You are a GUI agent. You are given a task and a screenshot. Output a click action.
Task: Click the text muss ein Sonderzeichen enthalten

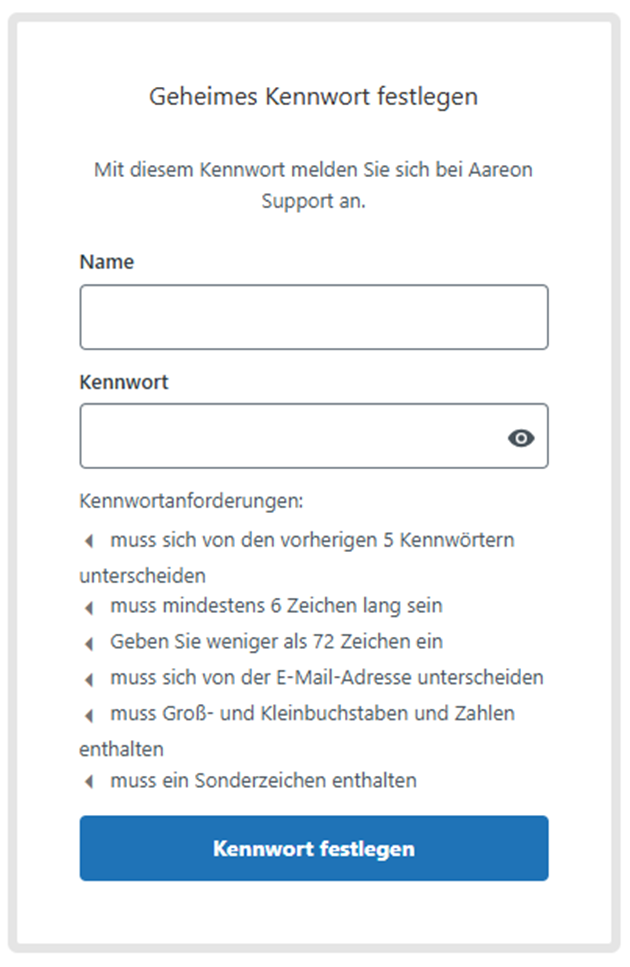tap(263, 780)
